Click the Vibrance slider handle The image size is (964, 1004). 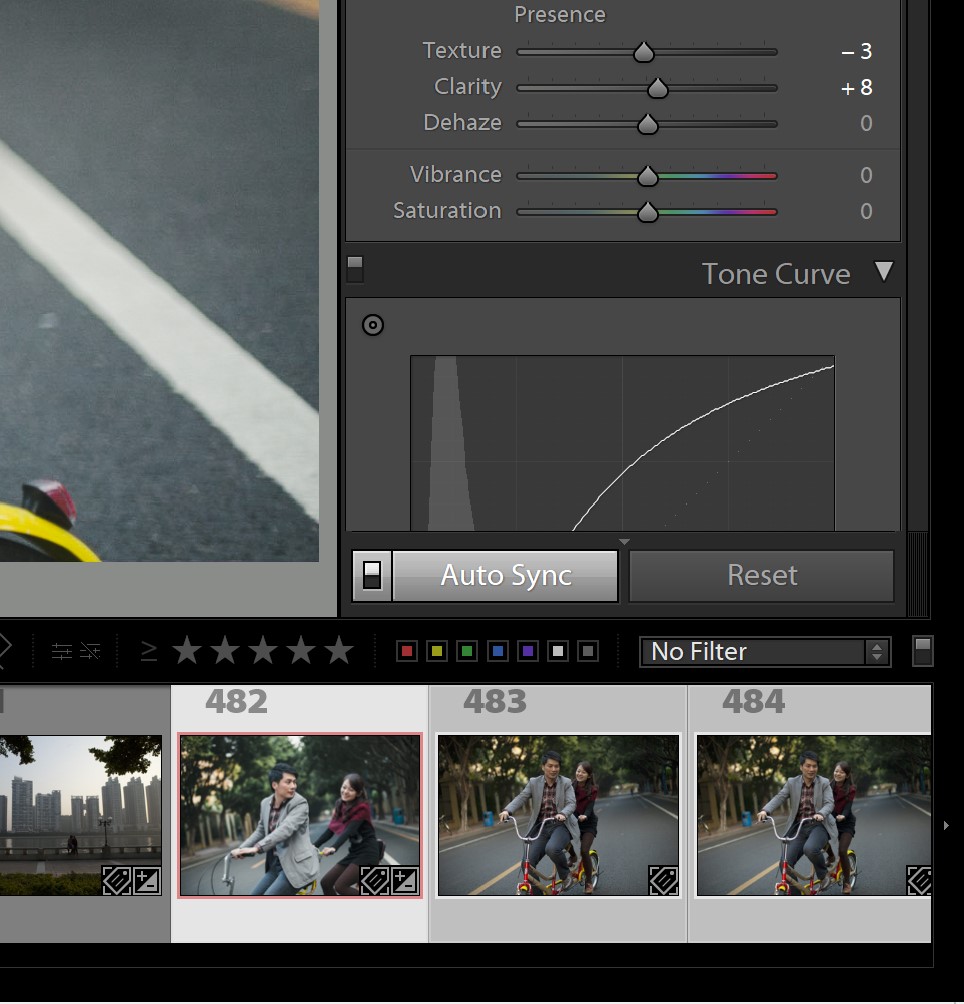(x=648, y=175)
